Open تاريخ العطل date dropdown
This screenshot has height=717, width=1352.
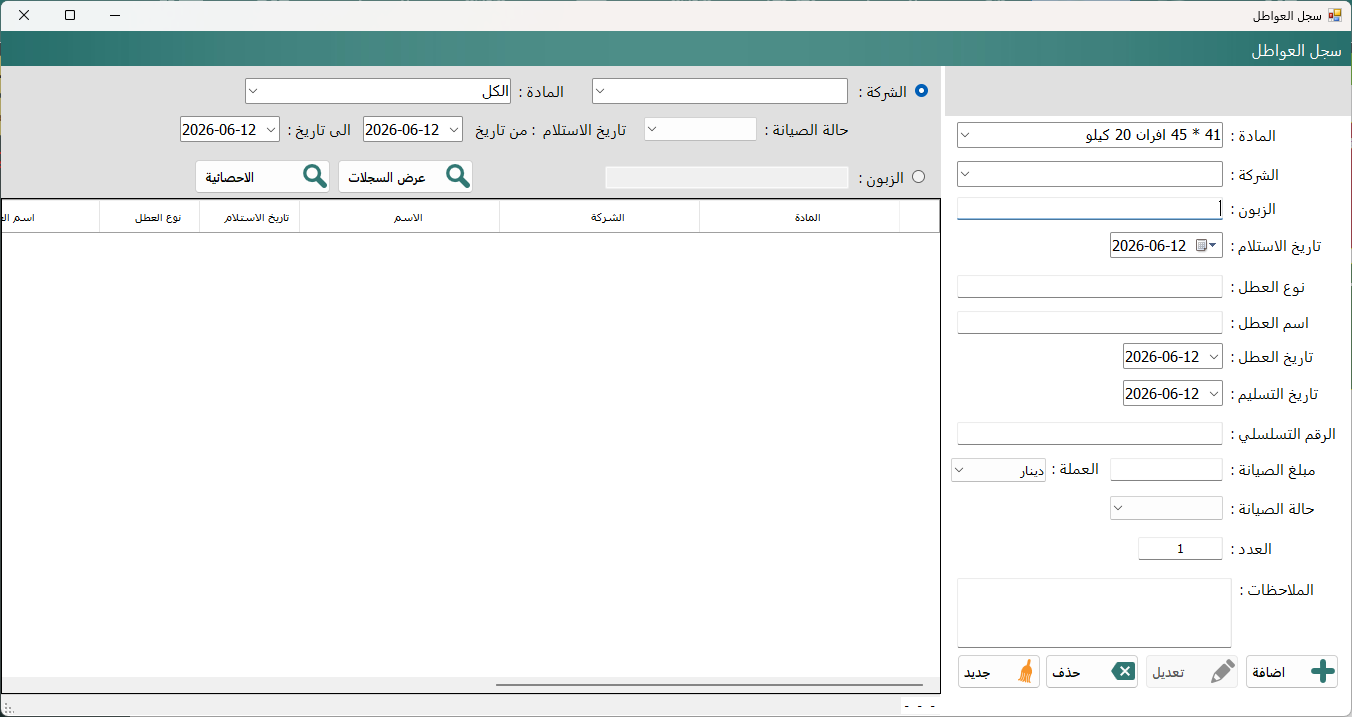click(x=1214, y=357)
